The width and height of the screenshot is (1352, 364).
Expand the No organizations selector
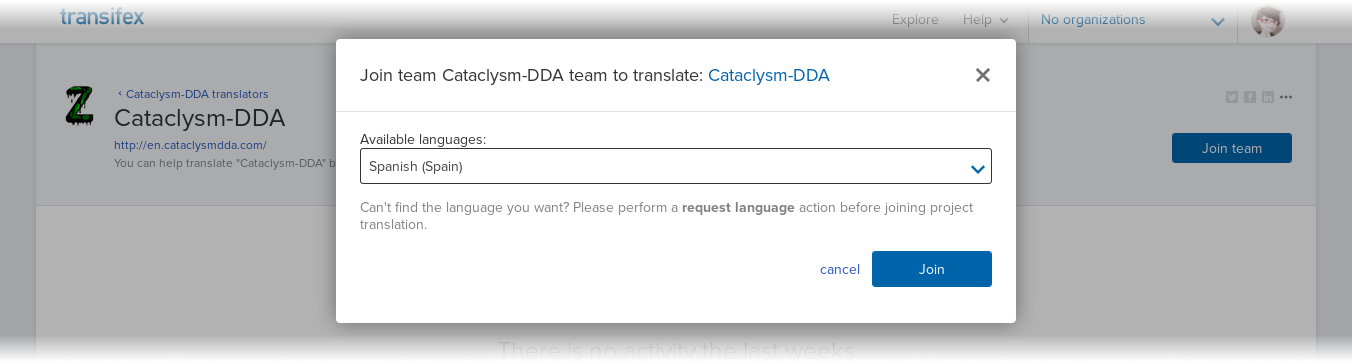coord(1132,20)
